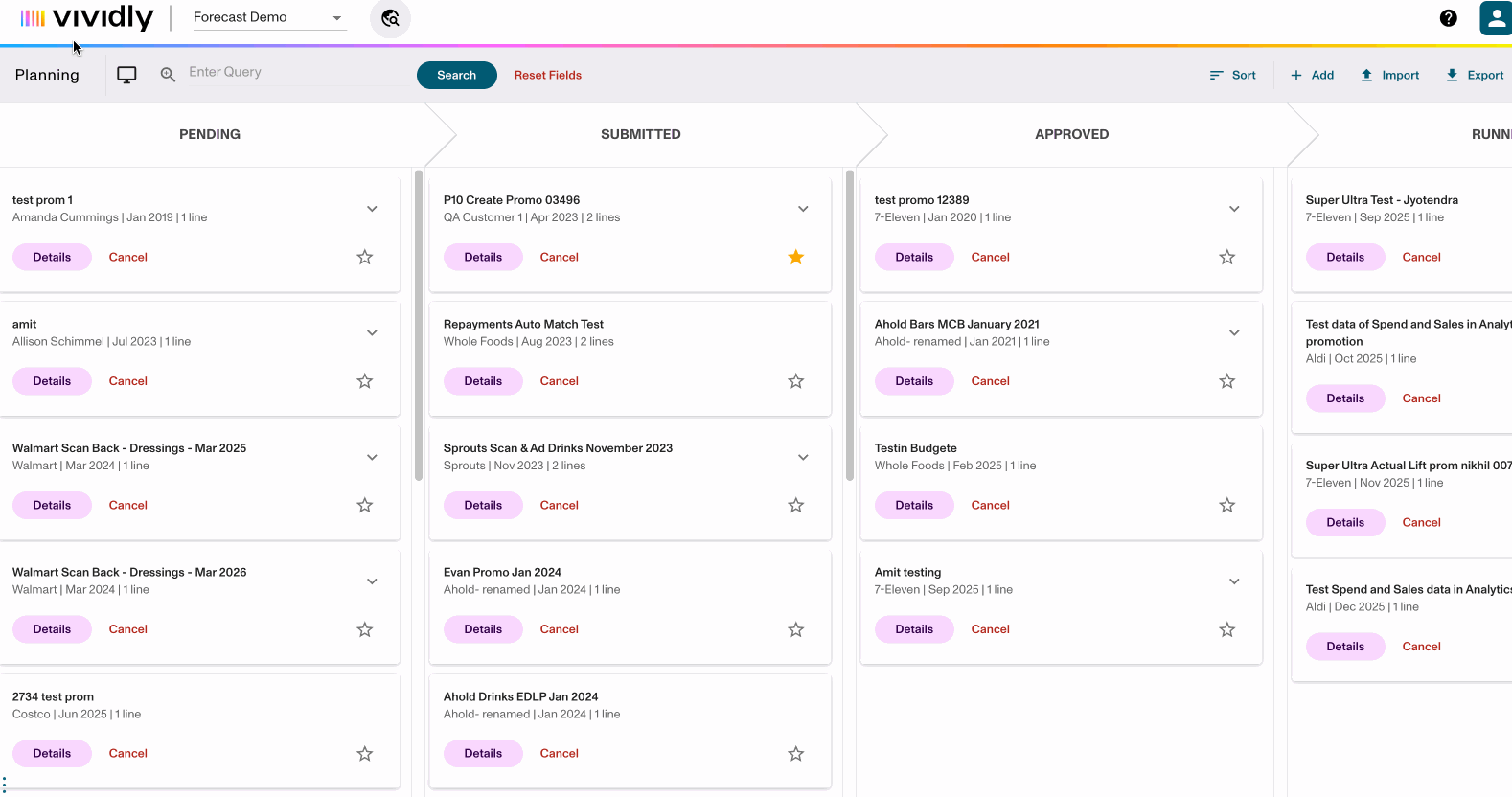Star the test prom 1 card
The image size is (1512, 797).
[365, 257]
